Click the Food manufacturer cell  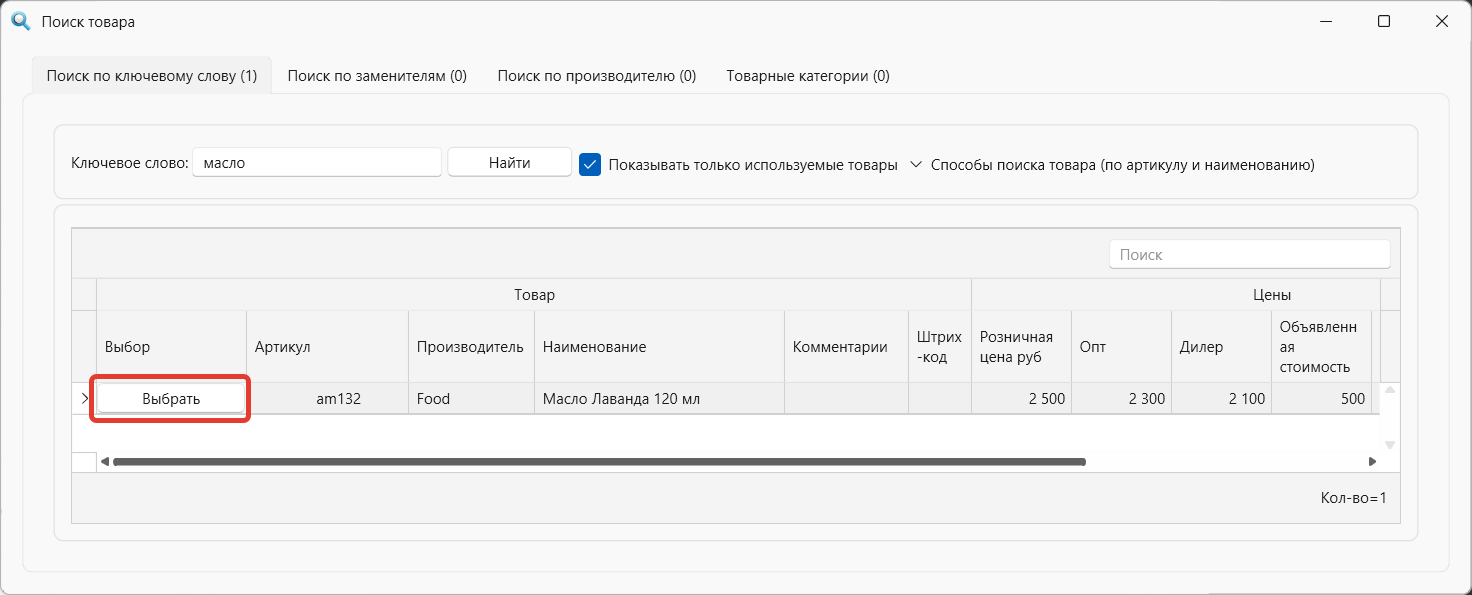click(x=471, y=399)
